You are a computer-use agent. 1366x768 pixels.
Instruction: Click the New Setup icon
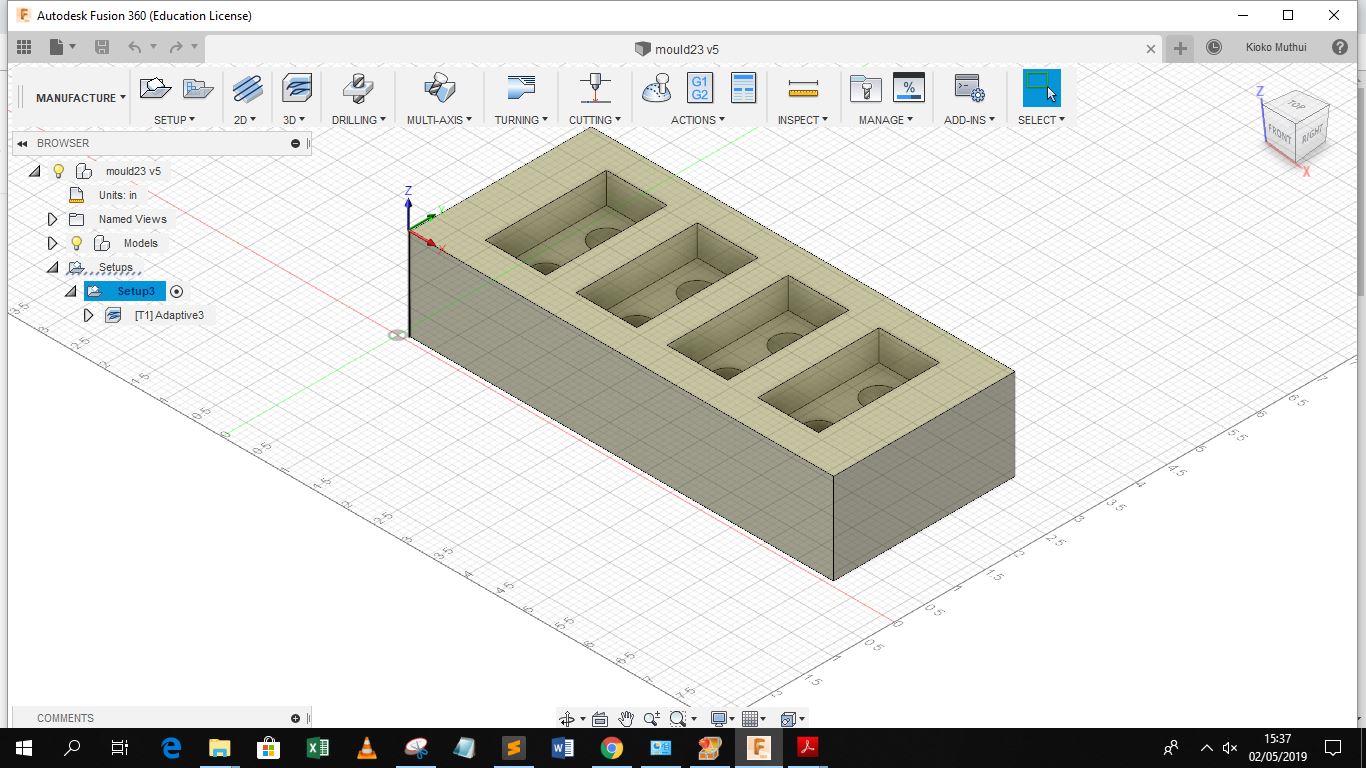pyautogui.click(x=155, y=88)
